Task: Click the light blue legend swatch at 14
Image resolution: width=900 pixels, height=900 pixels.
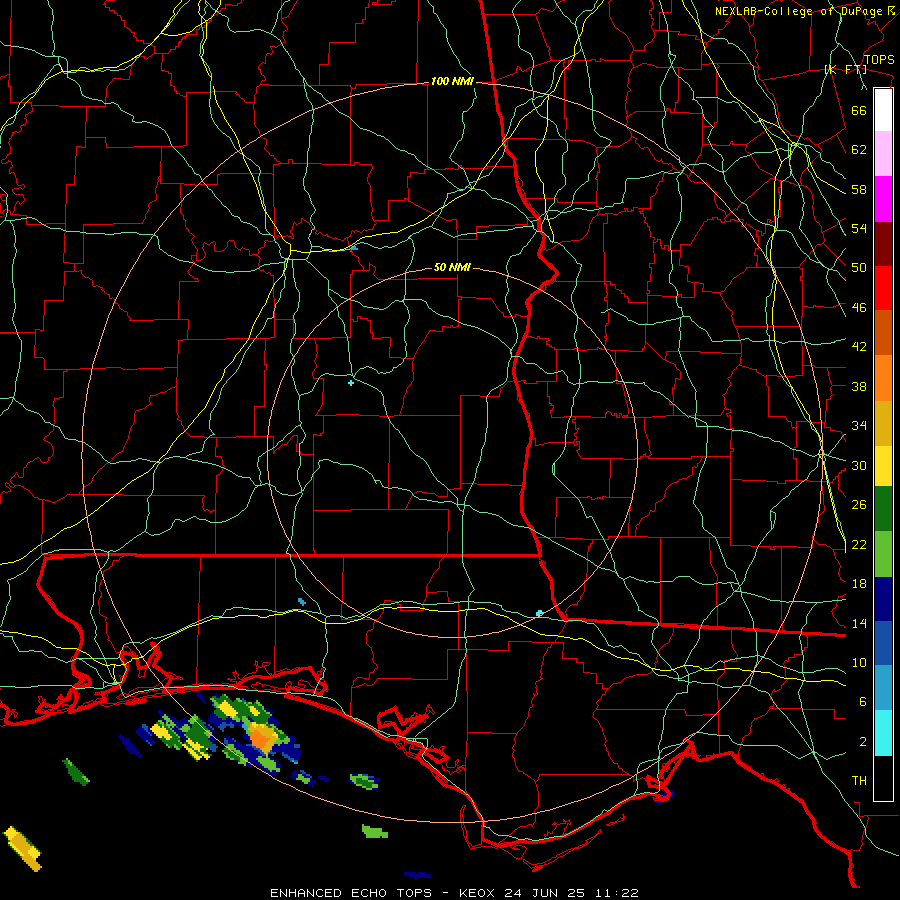Action: (x=883, y=688)
